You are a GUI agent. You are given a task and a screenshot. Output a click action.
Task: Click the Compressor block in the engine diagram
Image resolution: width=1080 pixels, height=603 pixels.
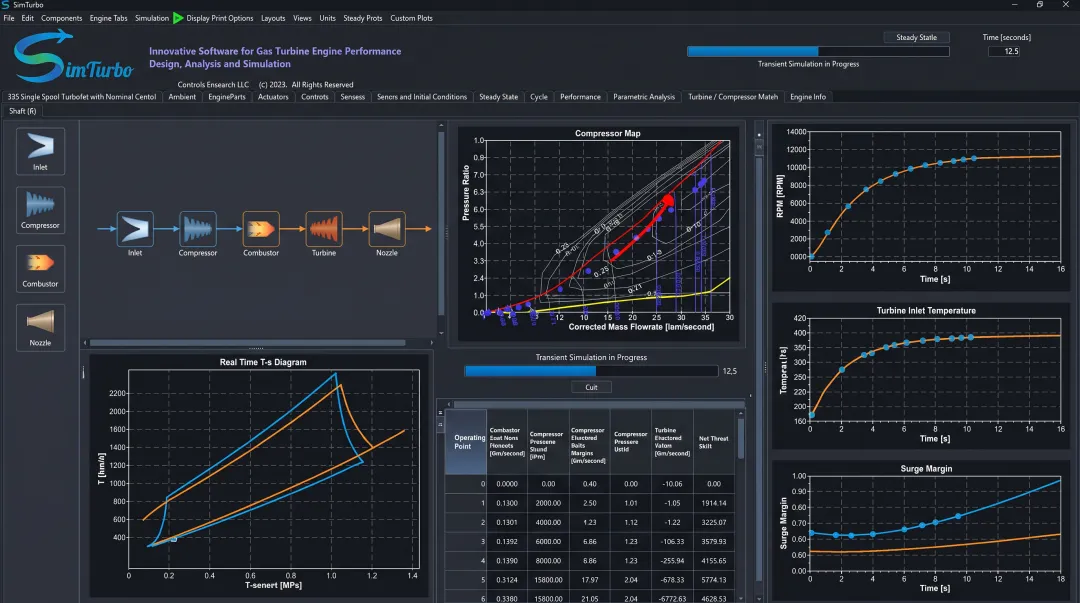[198, 229]
